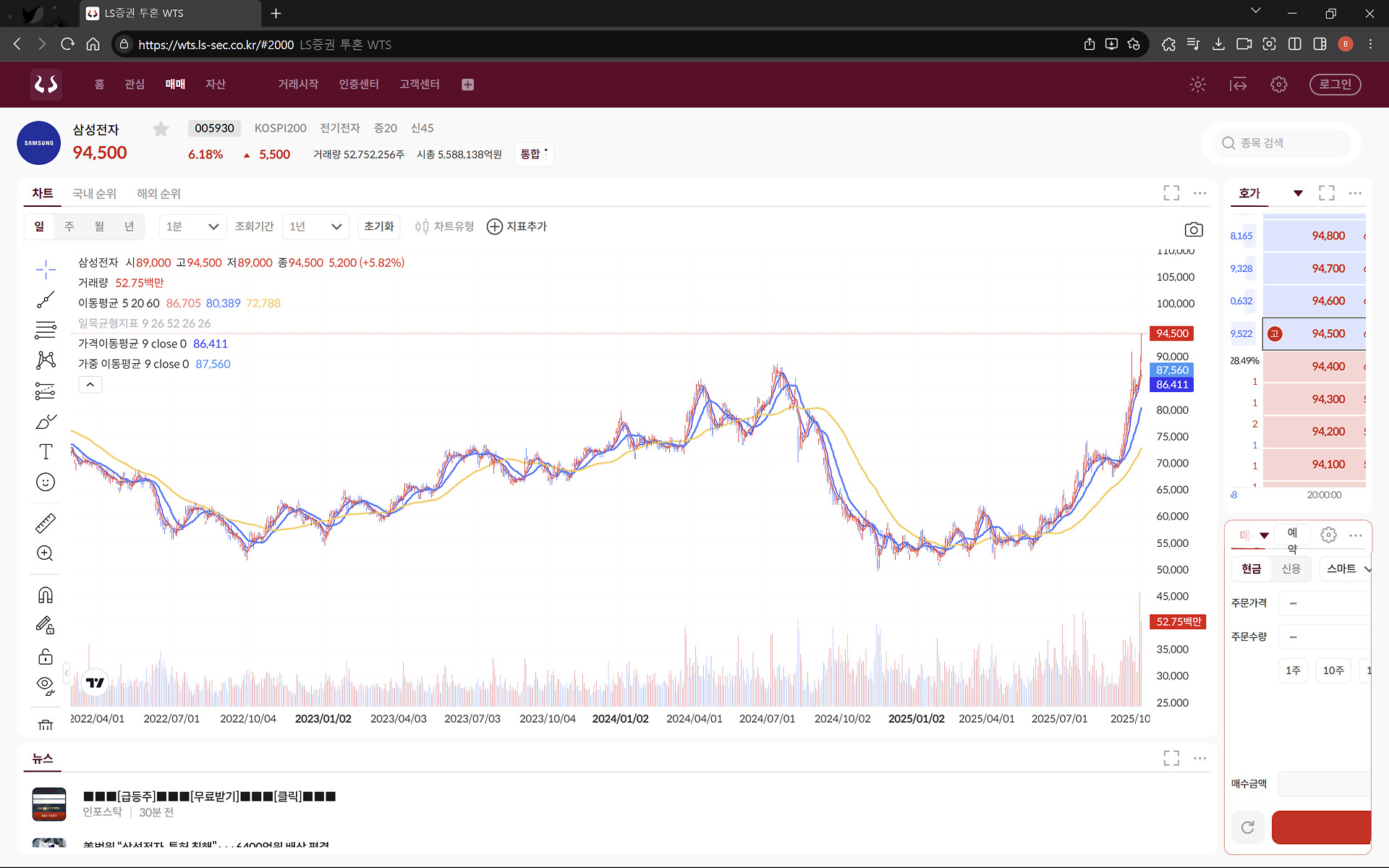Select the ruler measure tool
The width and height of the screenshot is (1389, 868).
(x=46, y=523)
